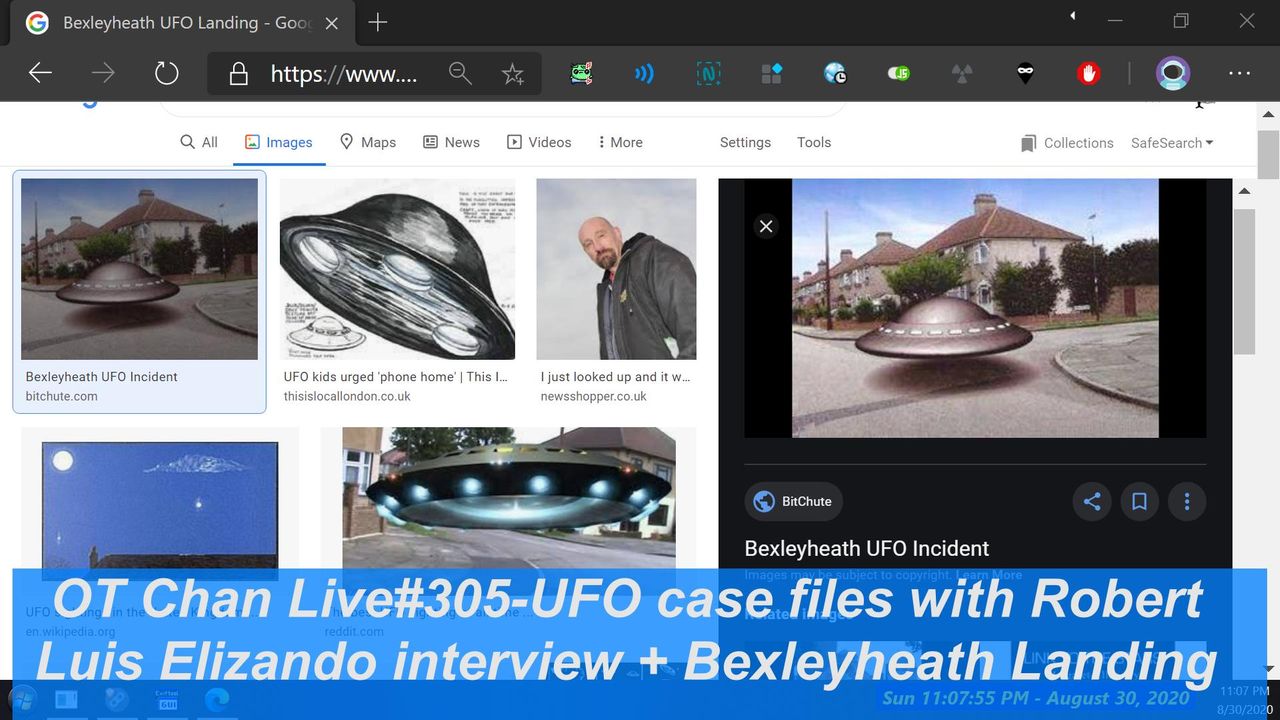Save image with bookmark icon
Screen dimensions: 1280x720
(x=1139, y=502)
